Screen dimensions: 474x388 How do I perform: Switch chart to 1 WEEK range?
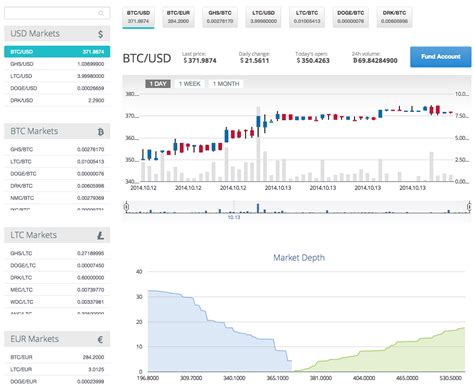click(x=190, y=84)
